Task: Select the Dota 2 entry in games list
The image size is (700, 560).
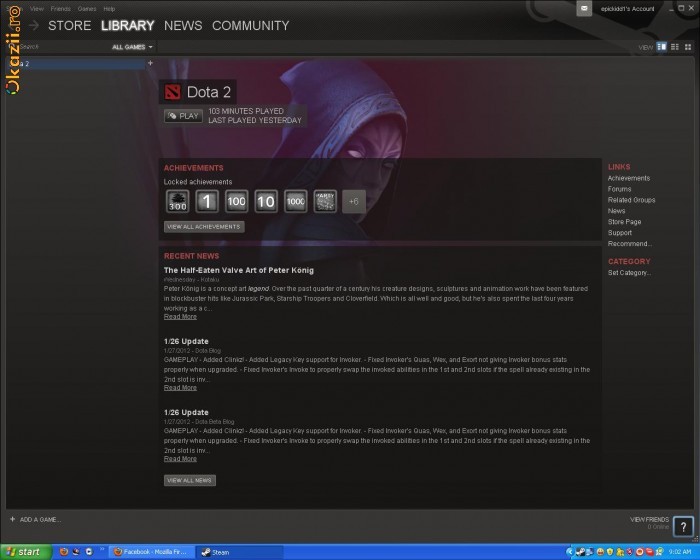Action: point(75,63)
